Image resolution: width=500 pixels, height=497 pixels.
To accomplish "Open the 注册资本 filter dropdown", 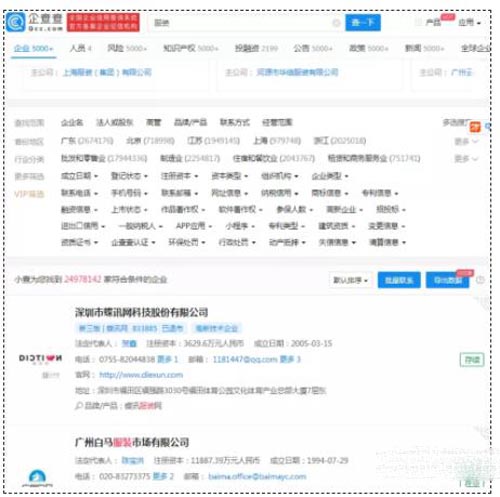I will click(179, 176).
